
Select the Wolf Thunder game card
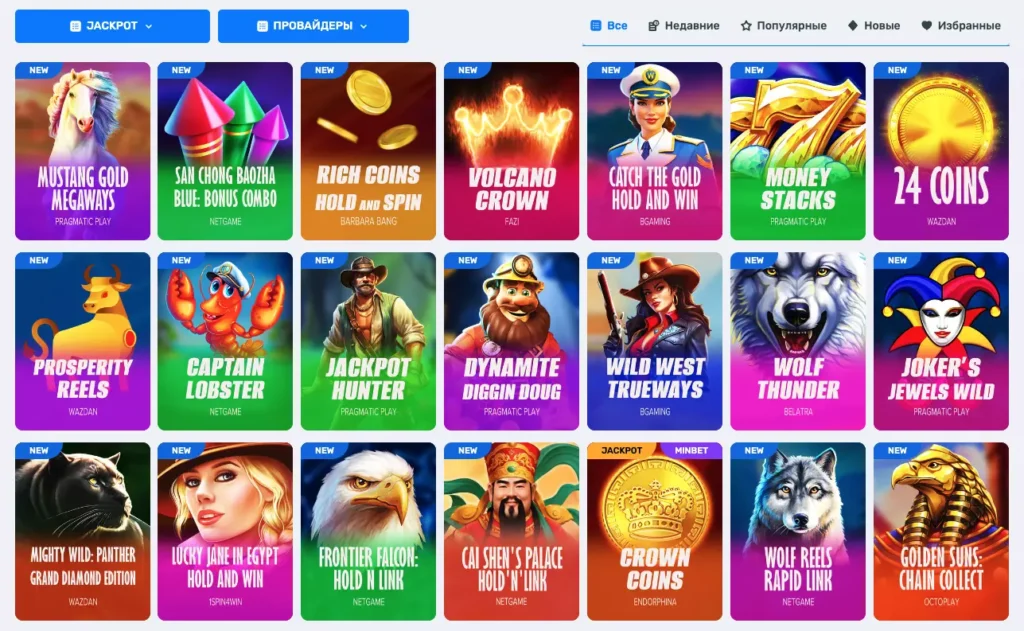click(x=798, y=341)
